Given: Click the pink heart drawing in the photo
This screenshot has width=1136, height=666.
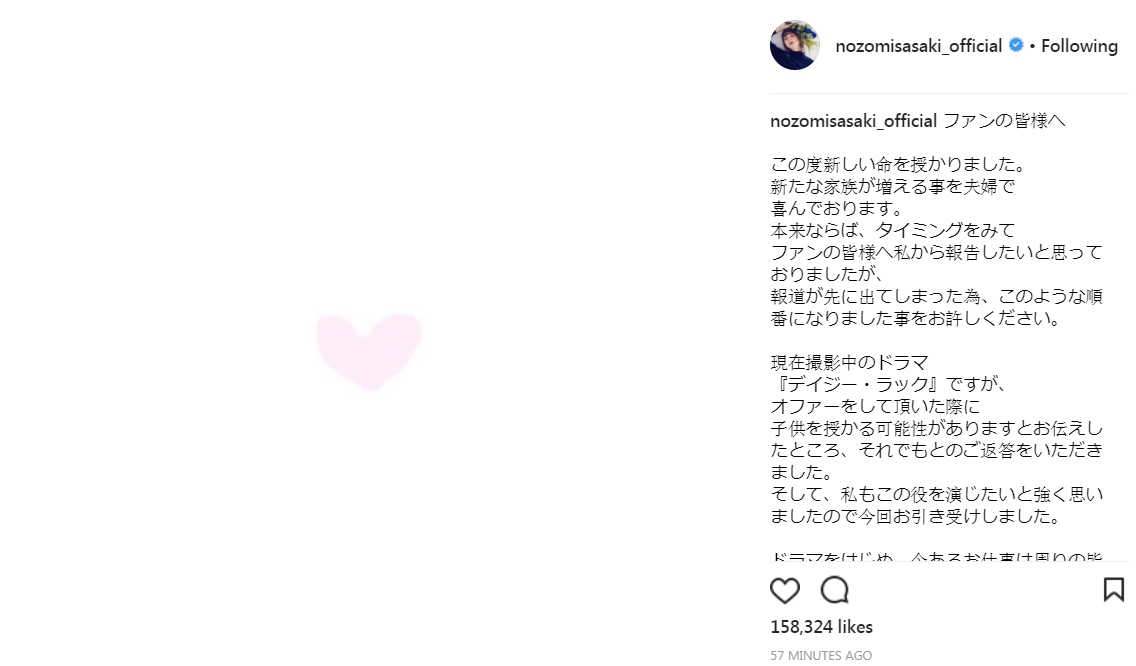Looking at the screenshot, I should pos(369,348).
